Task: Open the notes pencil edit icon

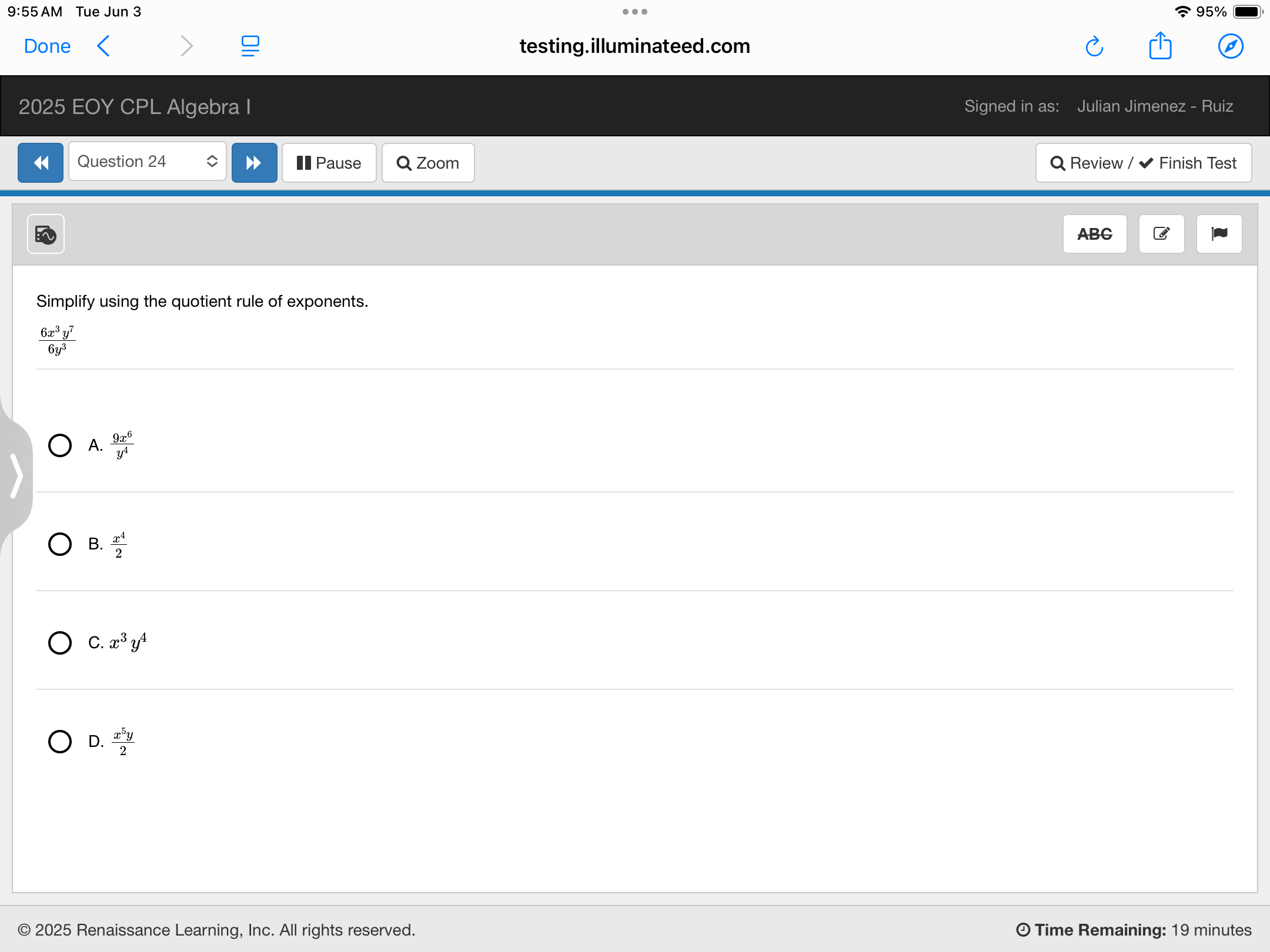Action: tap(1161, 234)
